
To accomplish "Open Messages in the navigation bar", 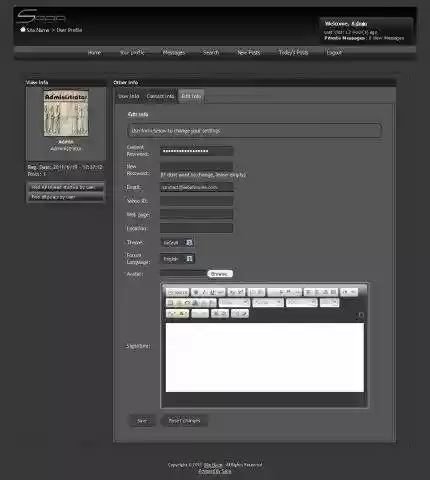I will click(x=174, y=52).
